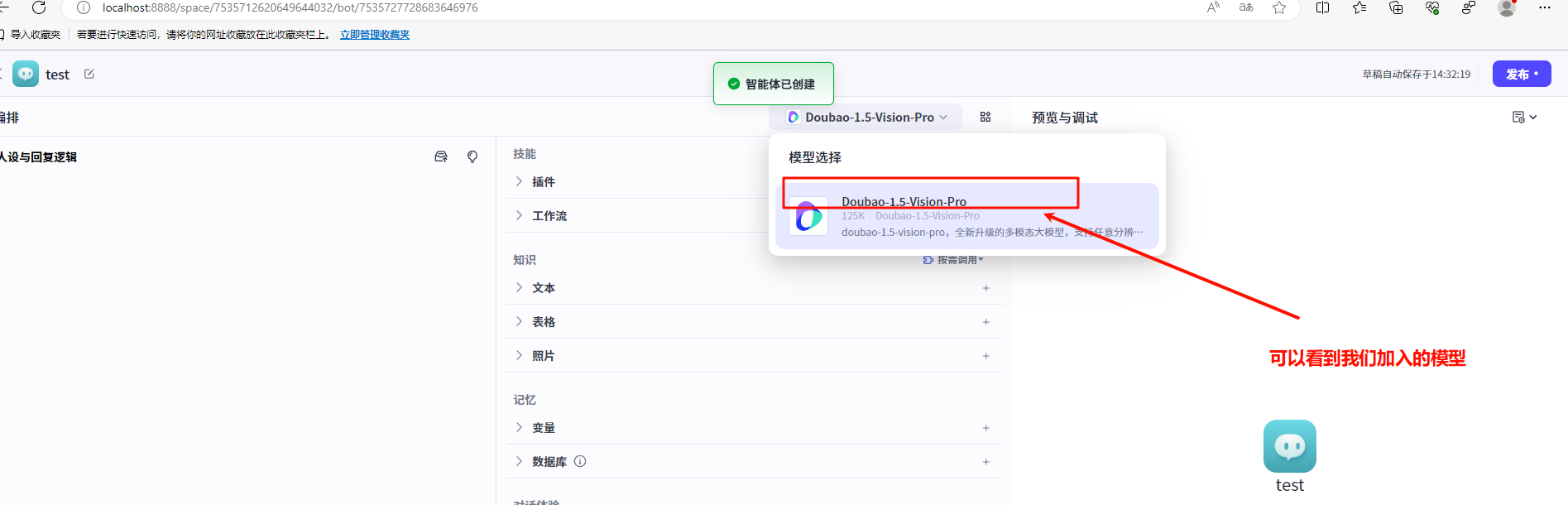Open the 立即管理收藏夹 link

[375, 35]
